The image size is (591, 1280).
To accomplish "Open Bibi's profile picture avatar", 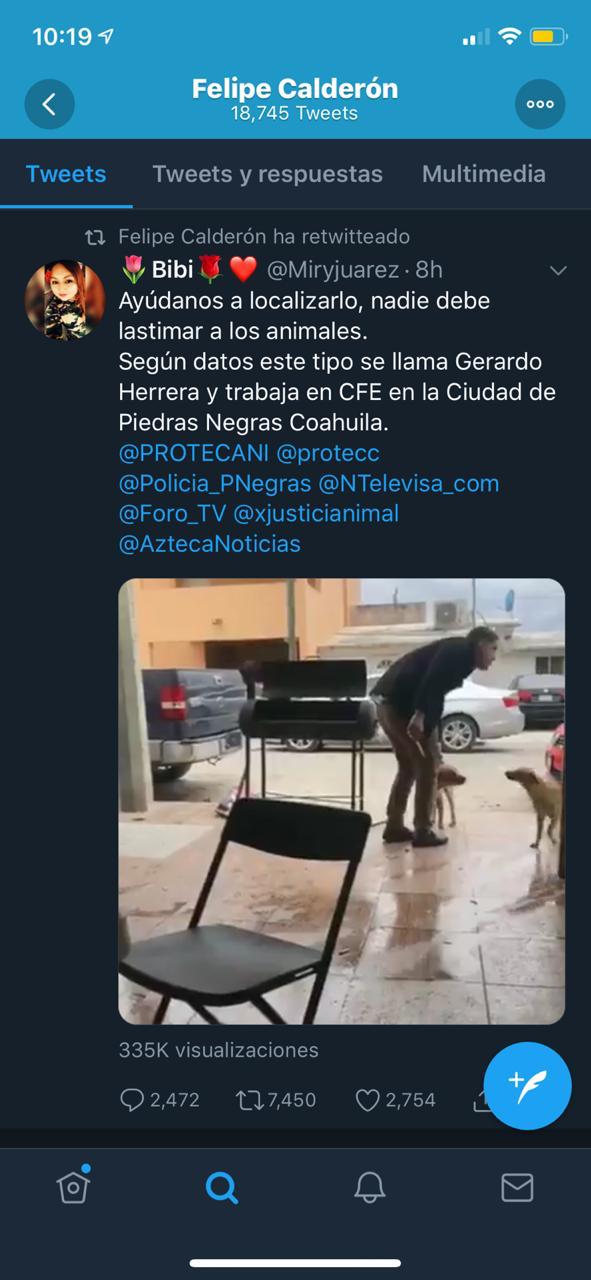I will pos(65,300).
